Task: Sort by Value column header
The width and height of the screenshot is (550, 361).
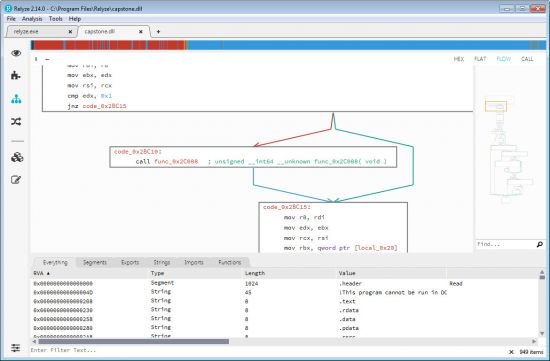Action: coord(391,273)
